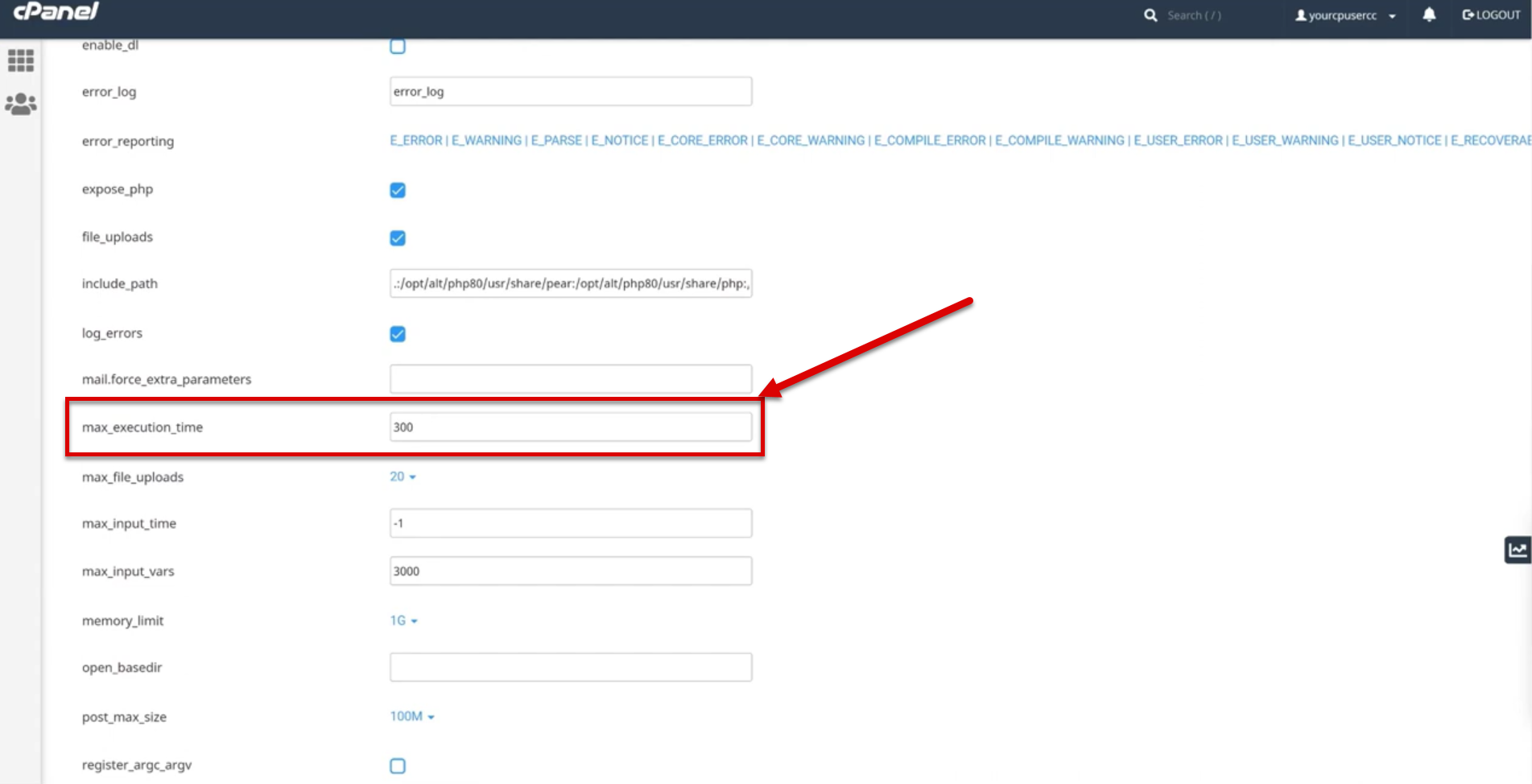Viewport: 1532px width, 784px height.
Task: Uncheck the expose_php checkbox
Action: click(x=398, y=190)
